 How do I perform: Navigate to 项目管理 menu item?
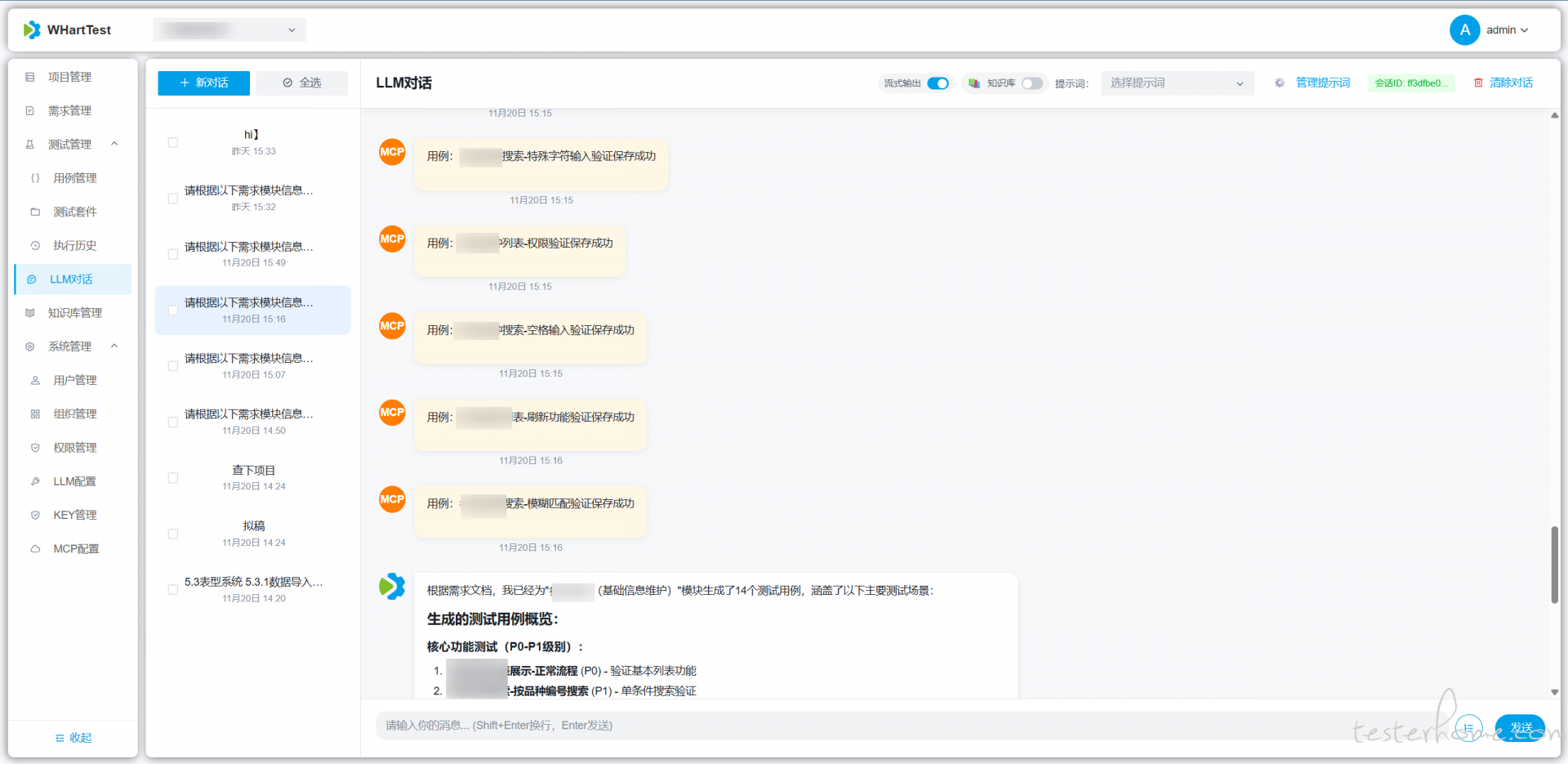point(69,77)
